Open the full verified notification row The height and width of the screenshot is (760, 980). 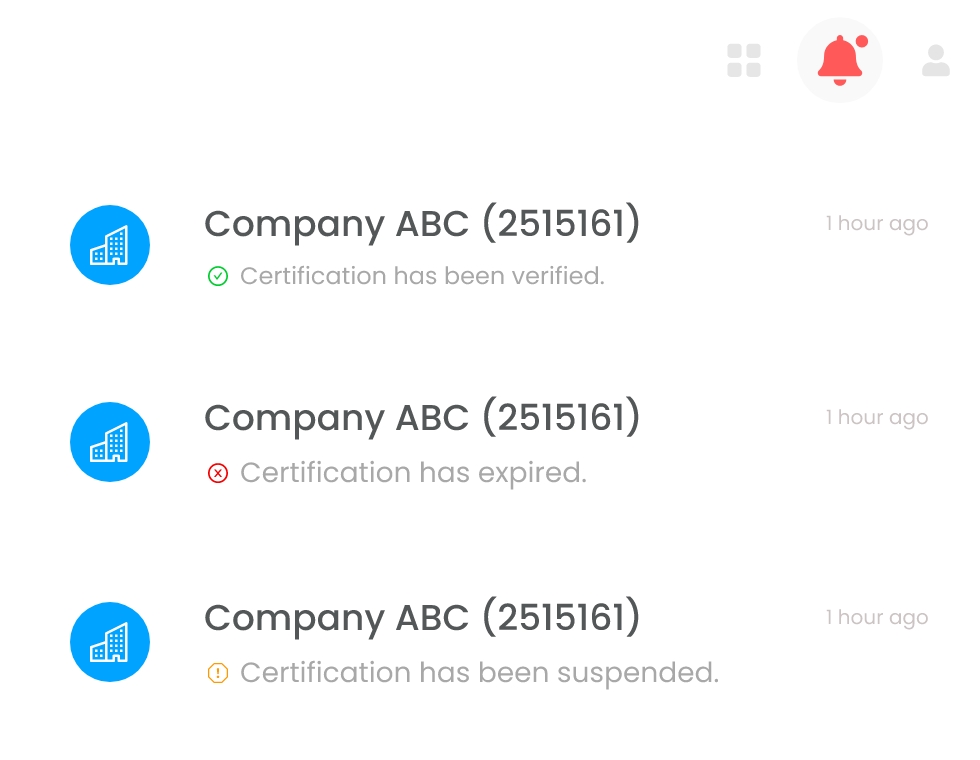tap(490, 245)
